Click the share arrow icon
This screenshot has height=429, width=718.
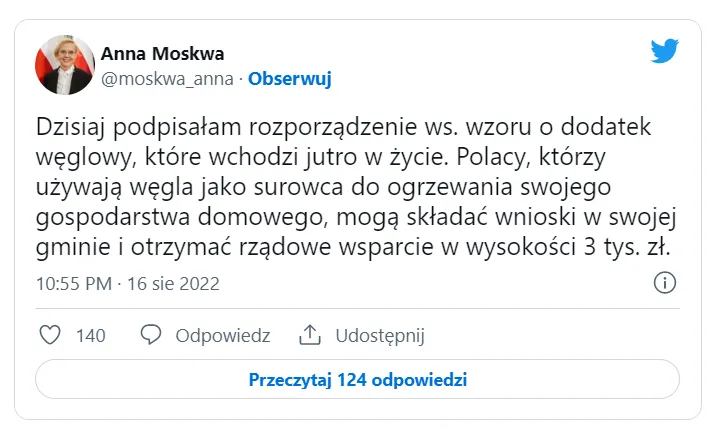(x=311, y=335)
